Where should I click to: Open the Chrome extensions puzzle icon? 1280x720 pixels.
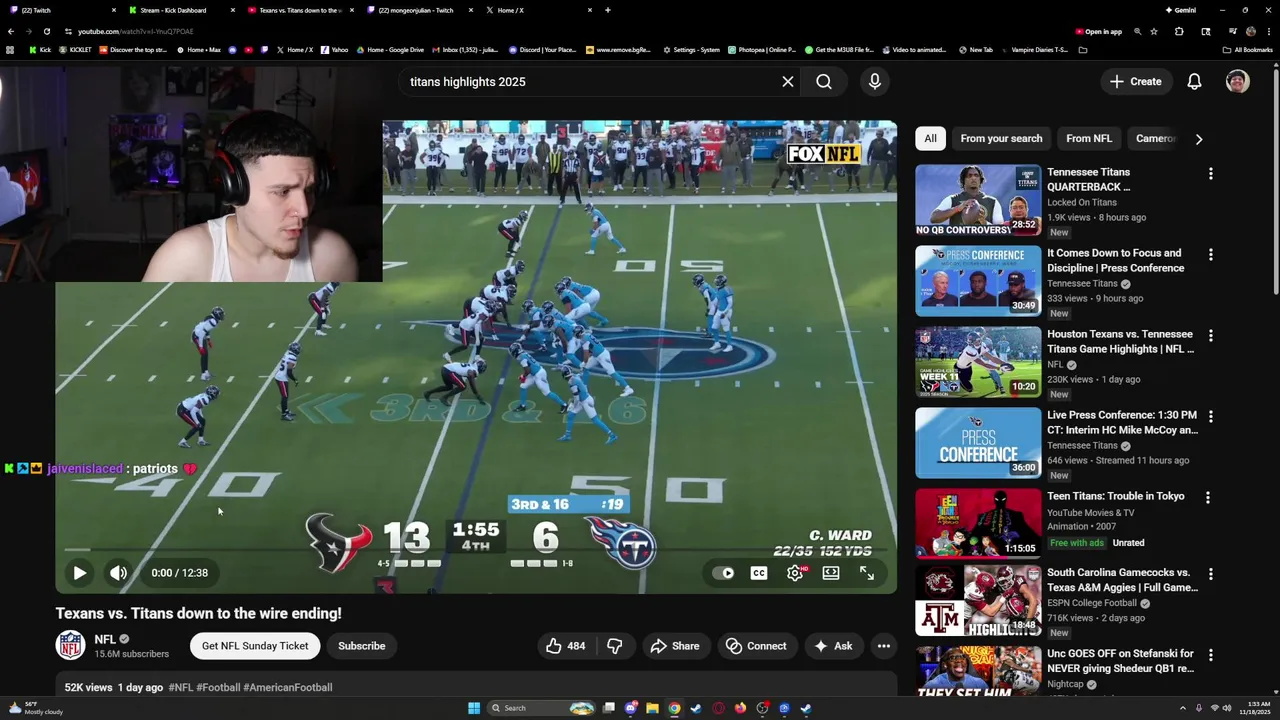click(1179, 31)
